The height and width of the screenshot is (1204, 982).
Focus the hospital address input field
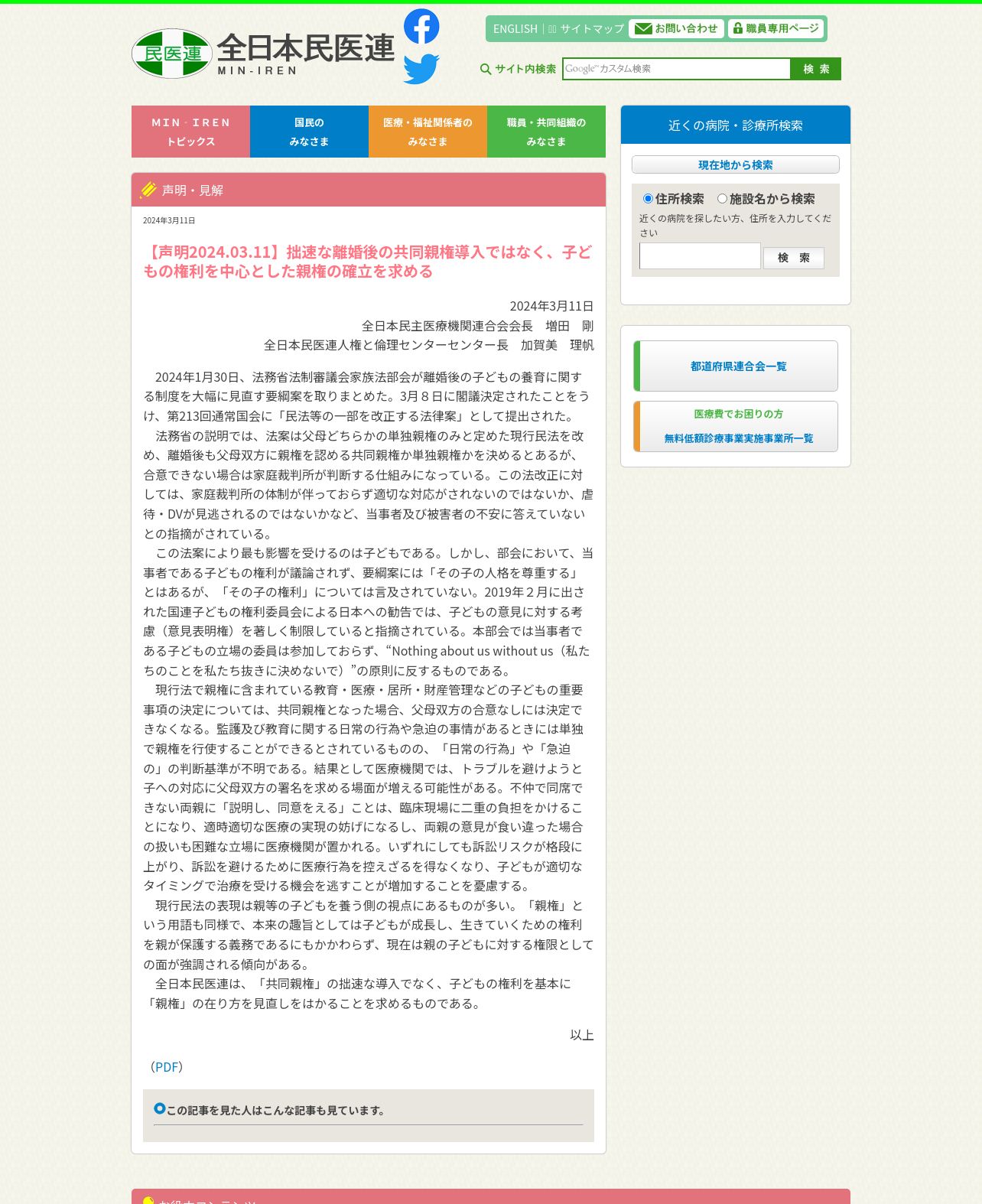[x=700, y=256]
